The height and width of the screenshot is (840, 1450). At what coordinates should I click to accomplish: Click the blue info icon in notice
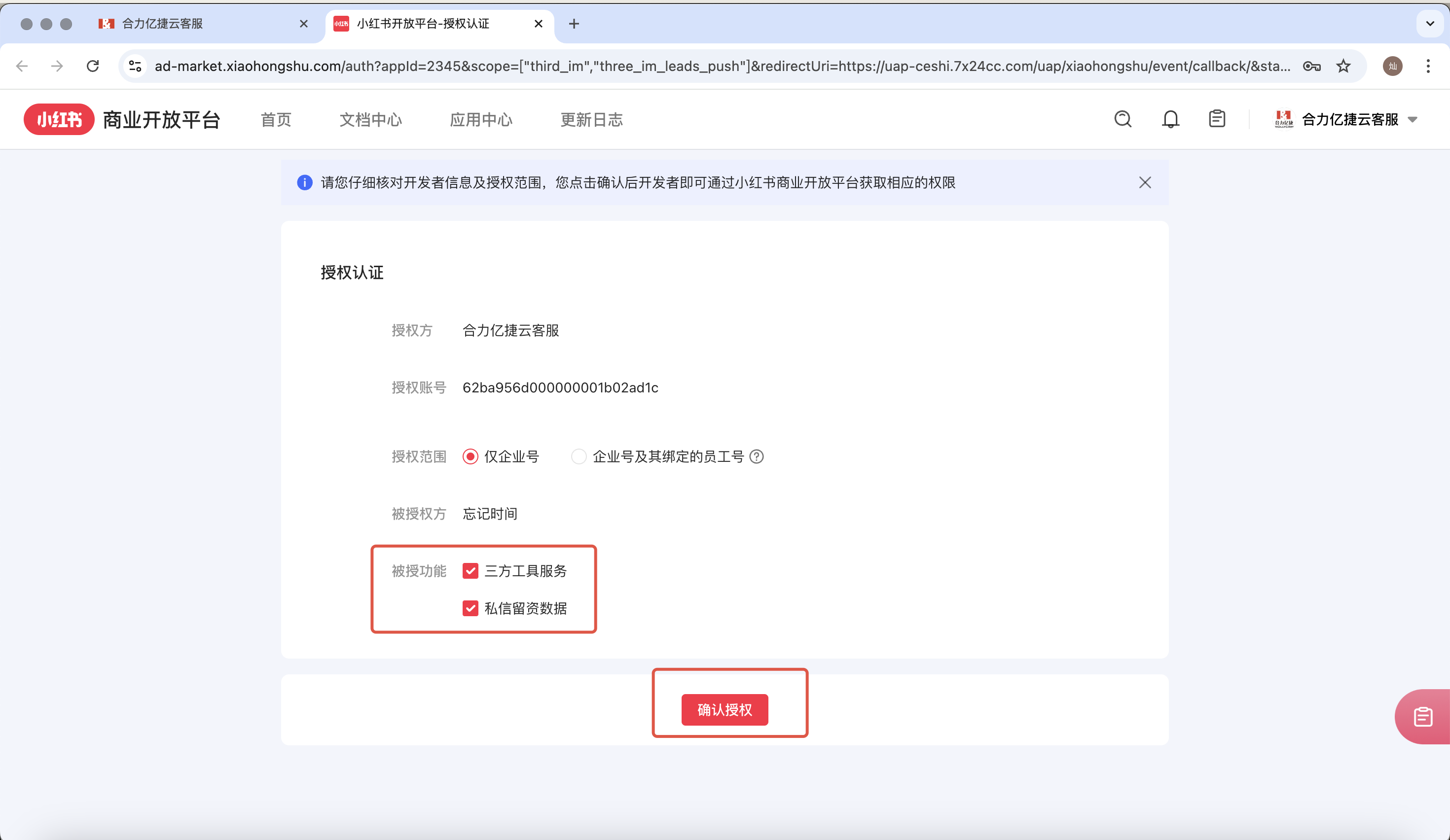304,182
